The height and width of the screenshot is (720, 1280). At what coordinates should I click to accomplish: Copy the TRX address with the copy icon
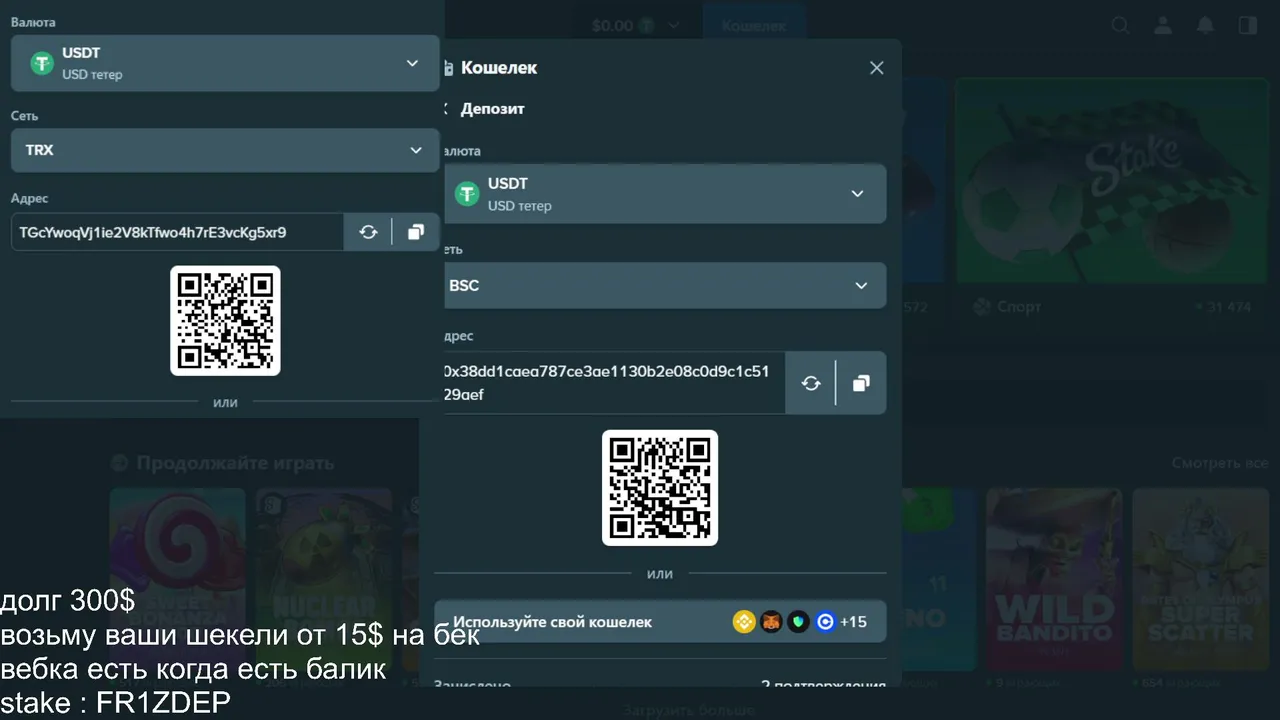[x=416, y=232]
